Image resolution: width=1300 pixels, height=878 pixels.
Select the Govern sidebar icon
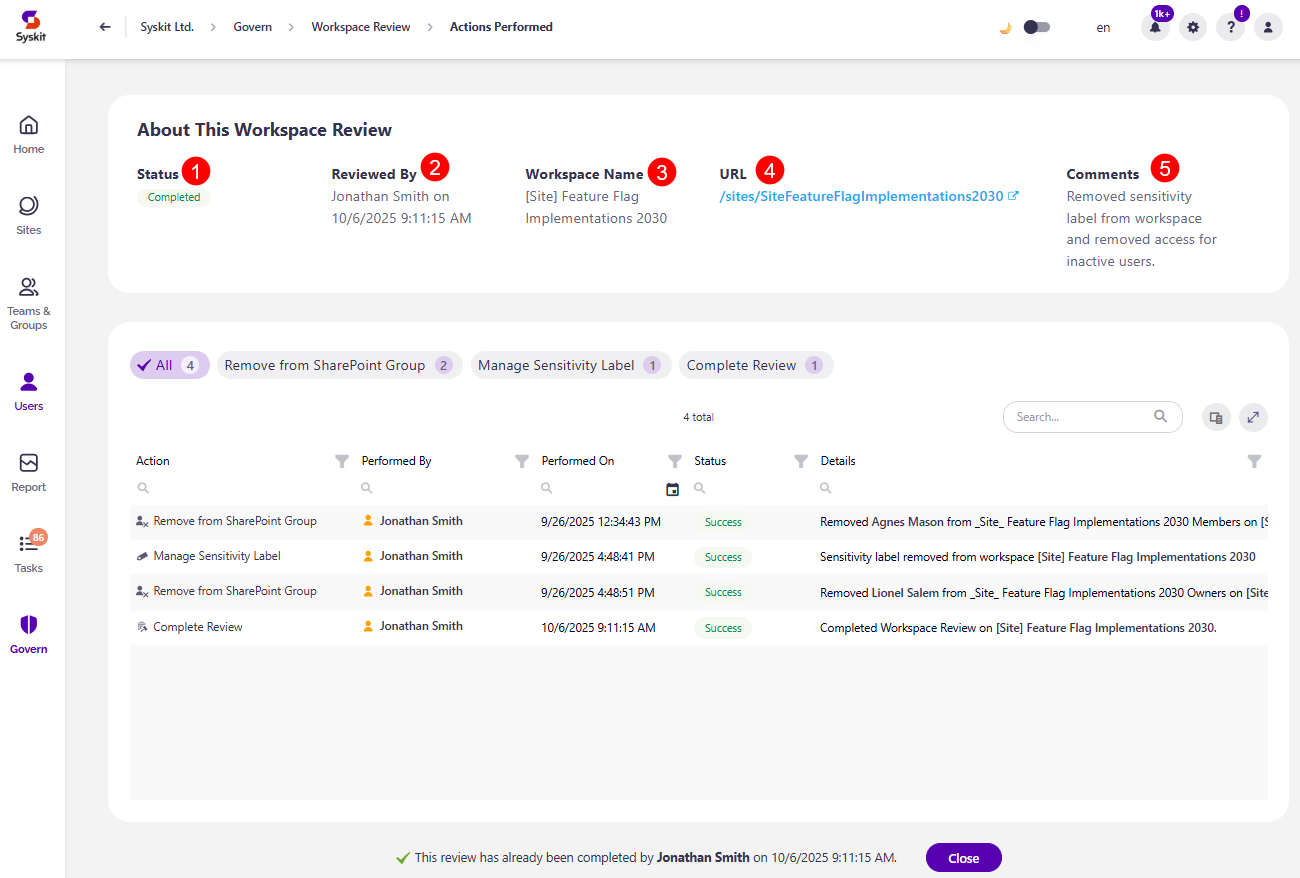click(28, 630)
